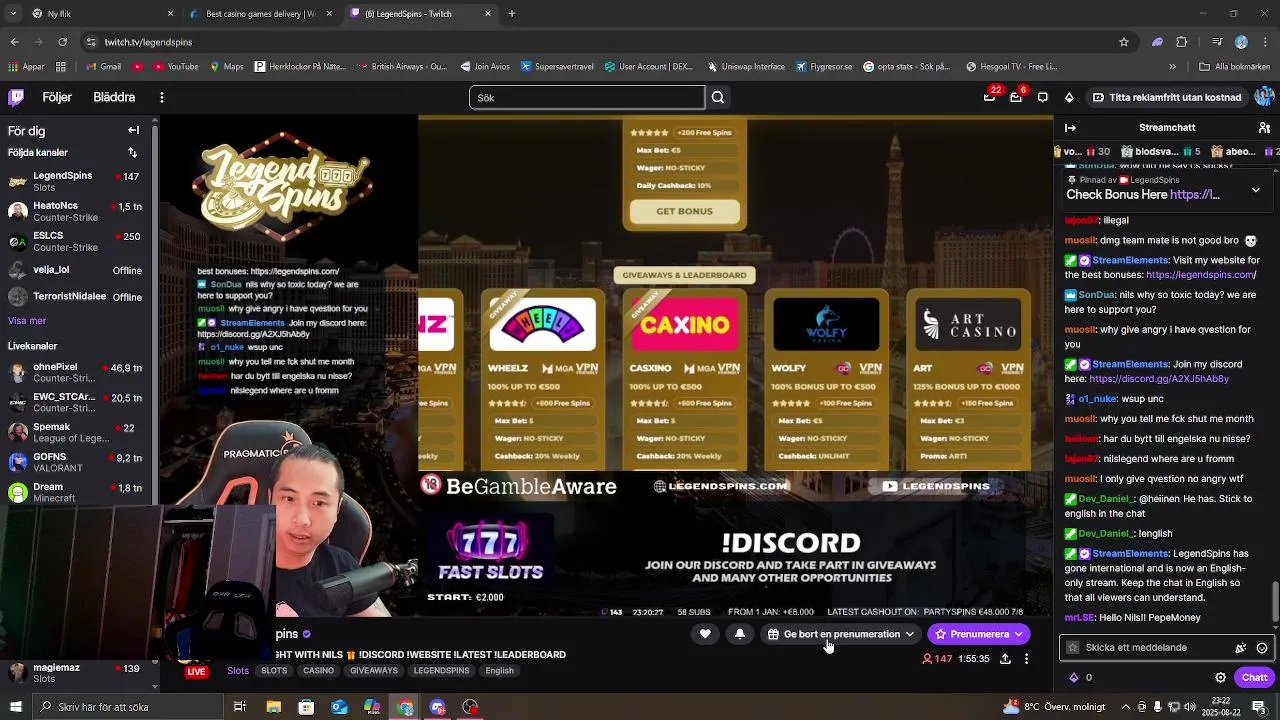Open ohnePixel live channel in sidebar
The height and width of the screenshot is (720, 1280).
coord(75,373)
